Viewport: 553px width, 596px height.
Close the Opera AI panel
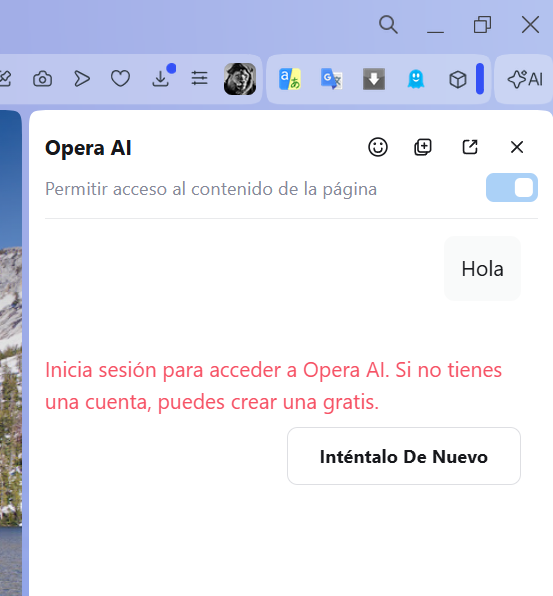(517, 147)
